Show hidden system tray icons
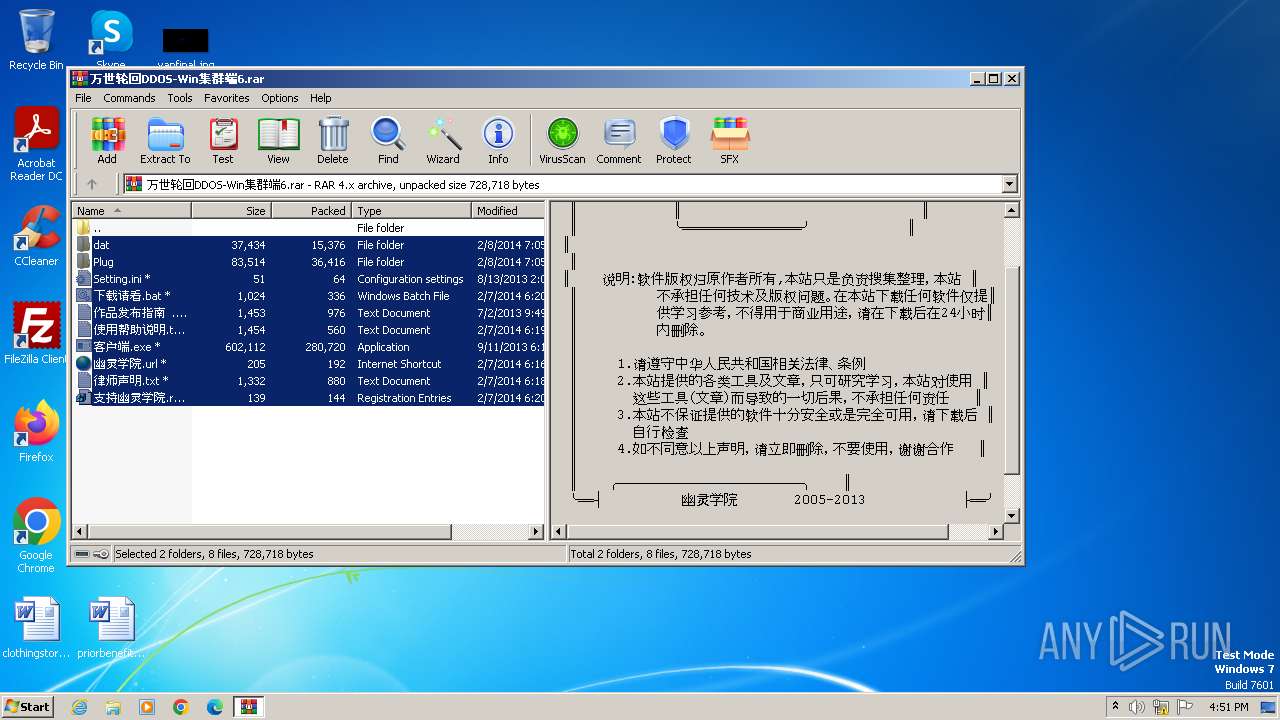1280x720 pixels. [x=1115, y=707]
